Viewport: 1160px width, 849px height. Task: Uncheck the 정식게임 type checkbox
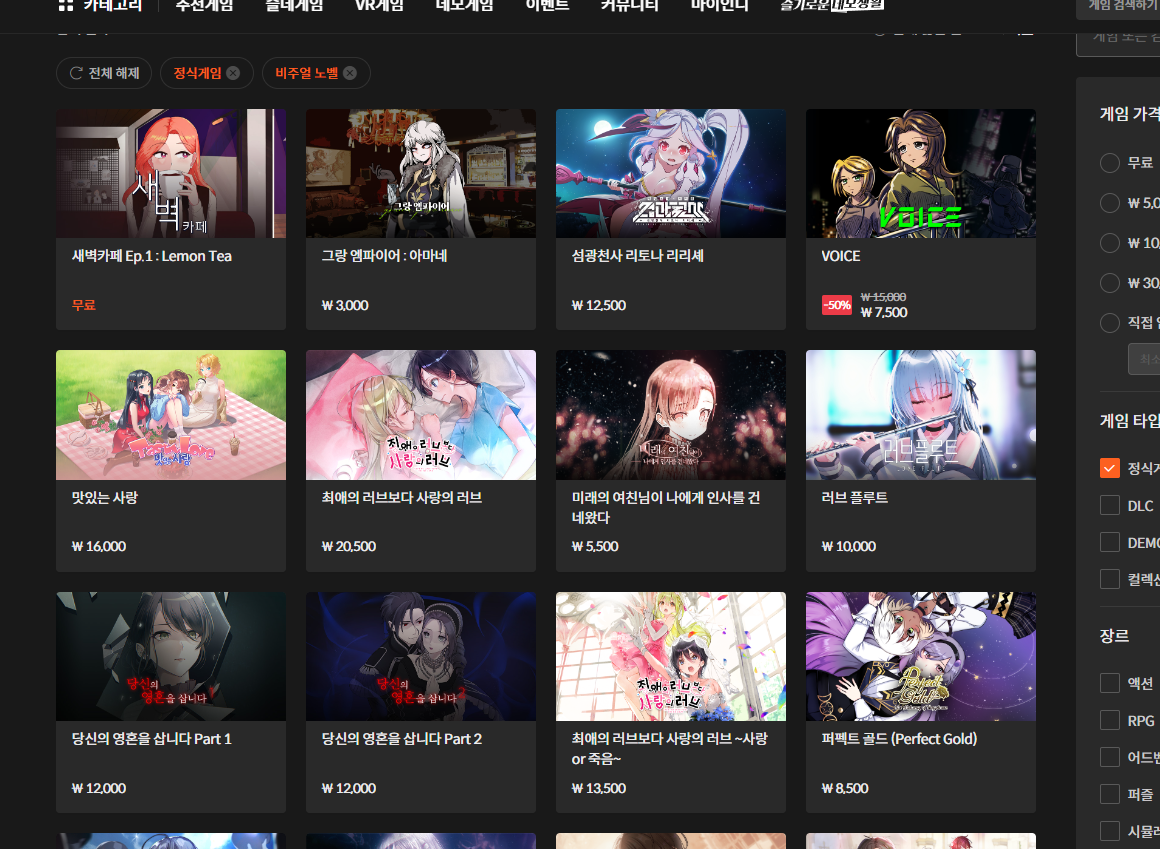1109,468
